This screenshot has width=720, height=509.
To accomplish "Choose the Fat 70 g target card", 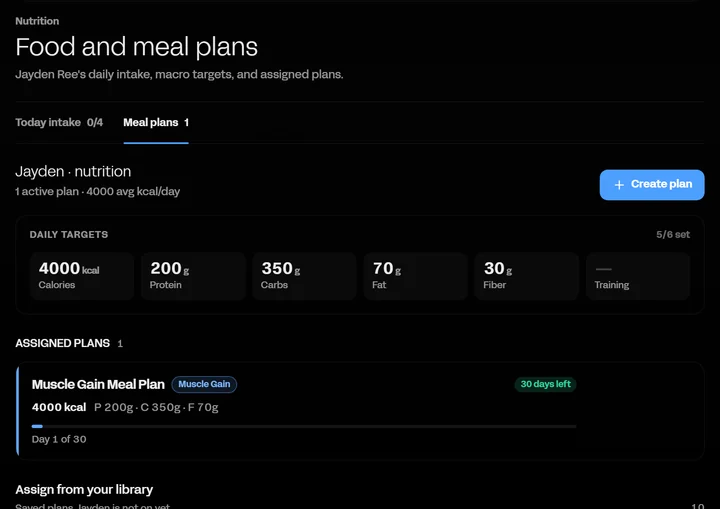I will pos(416,276).
